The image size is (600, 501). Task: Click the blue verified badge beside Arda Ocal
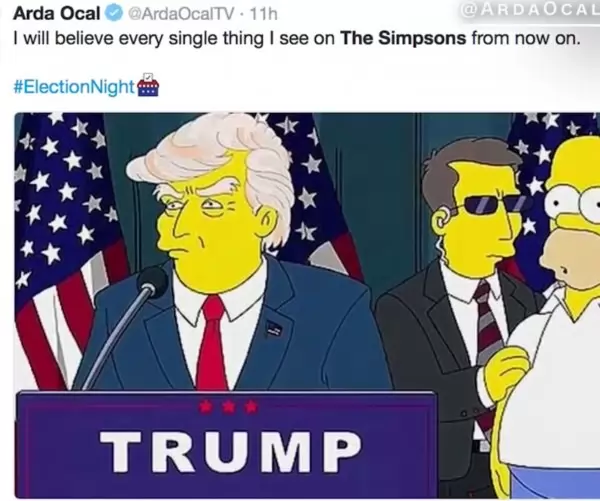point(114,14)
